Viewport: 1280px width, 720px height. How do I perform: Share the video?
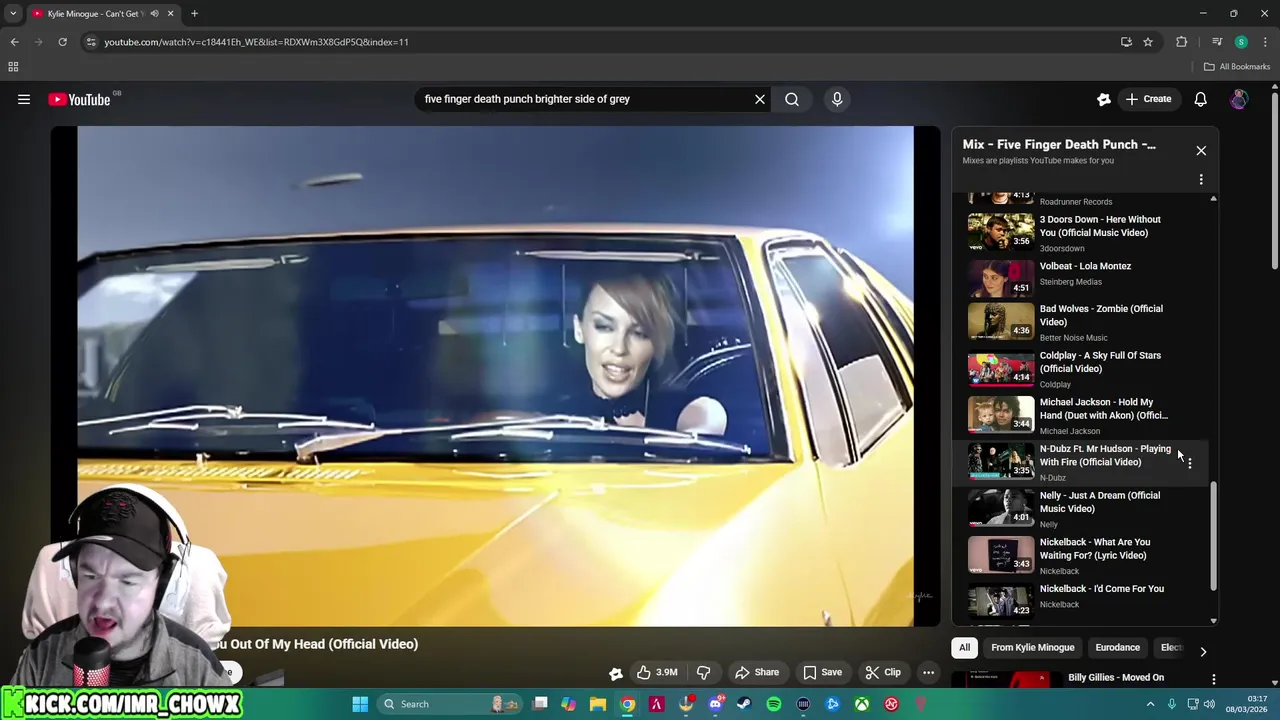click(x=757, y=672)
